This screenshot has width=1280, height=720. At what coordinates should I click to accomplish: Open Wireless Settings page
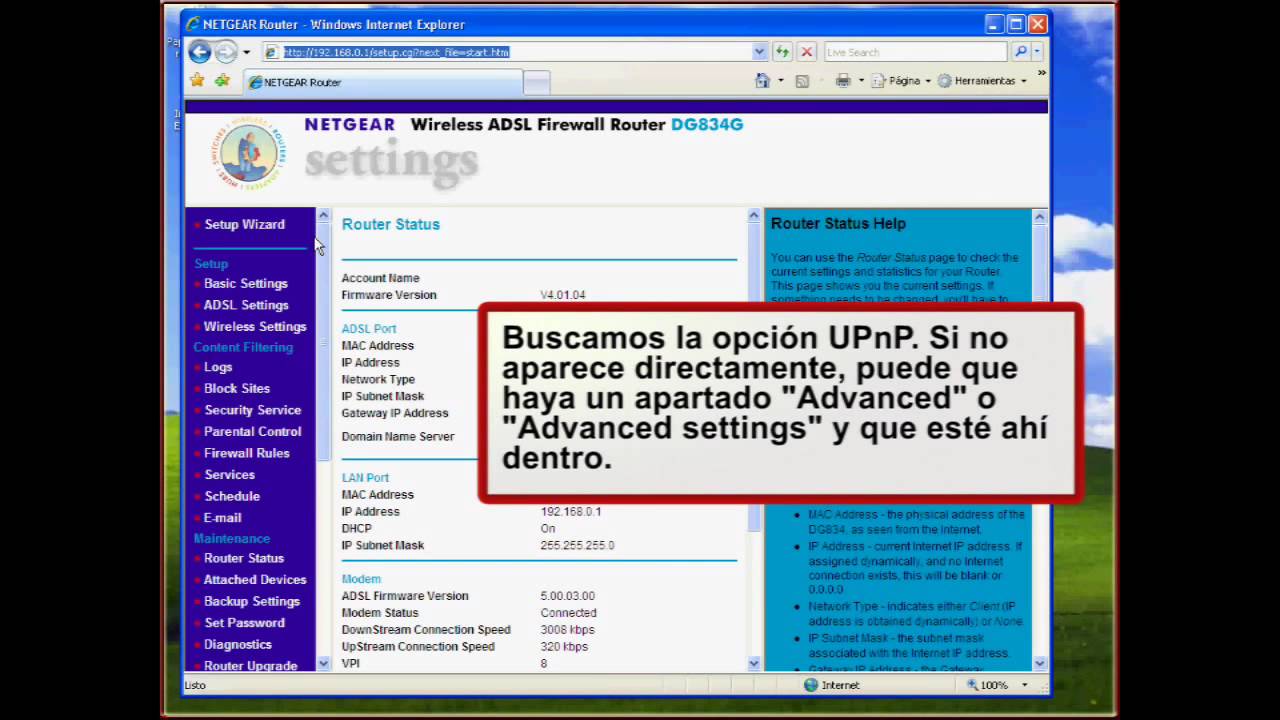[255, 327]
